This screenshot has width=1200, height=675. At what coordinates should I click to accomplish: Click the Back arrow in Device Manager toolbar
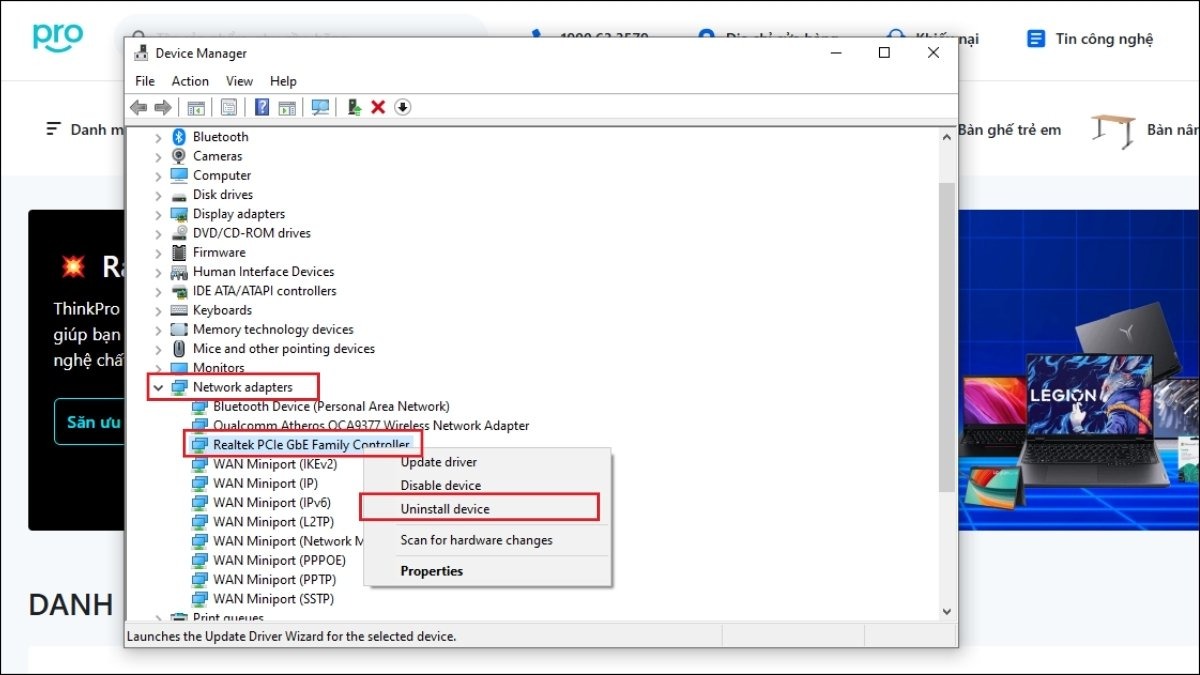[x=138, y=107]
